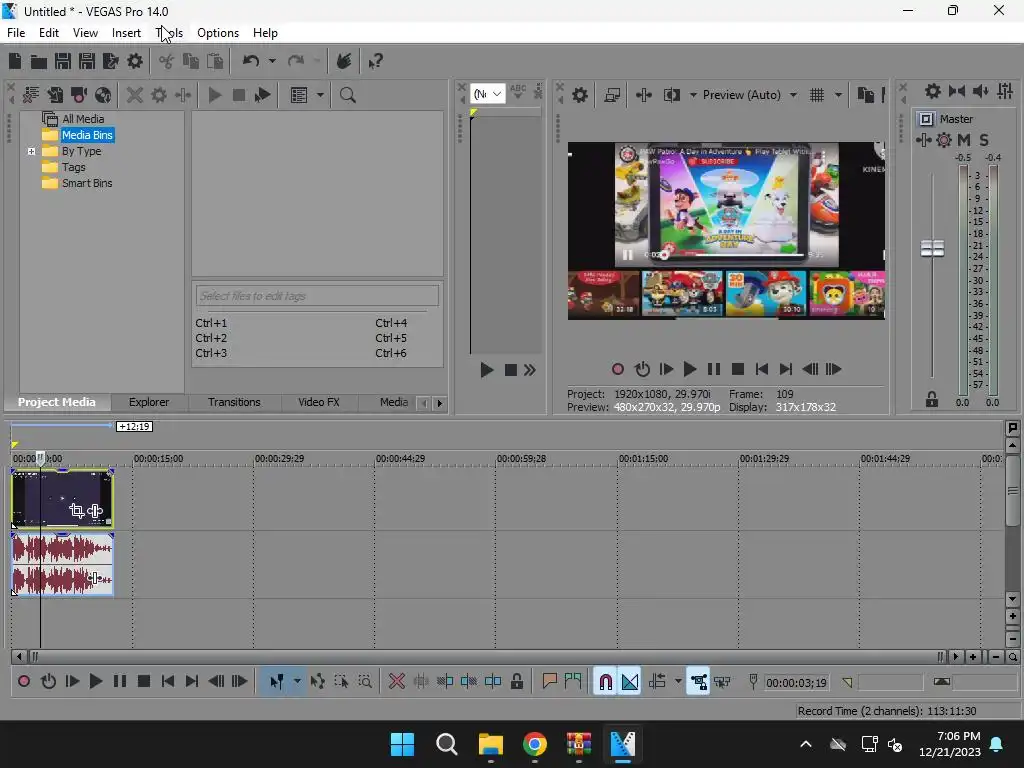1024x768 pixels.
Task: Toggle Lock event padlock icon
Action: coord(517,682)
